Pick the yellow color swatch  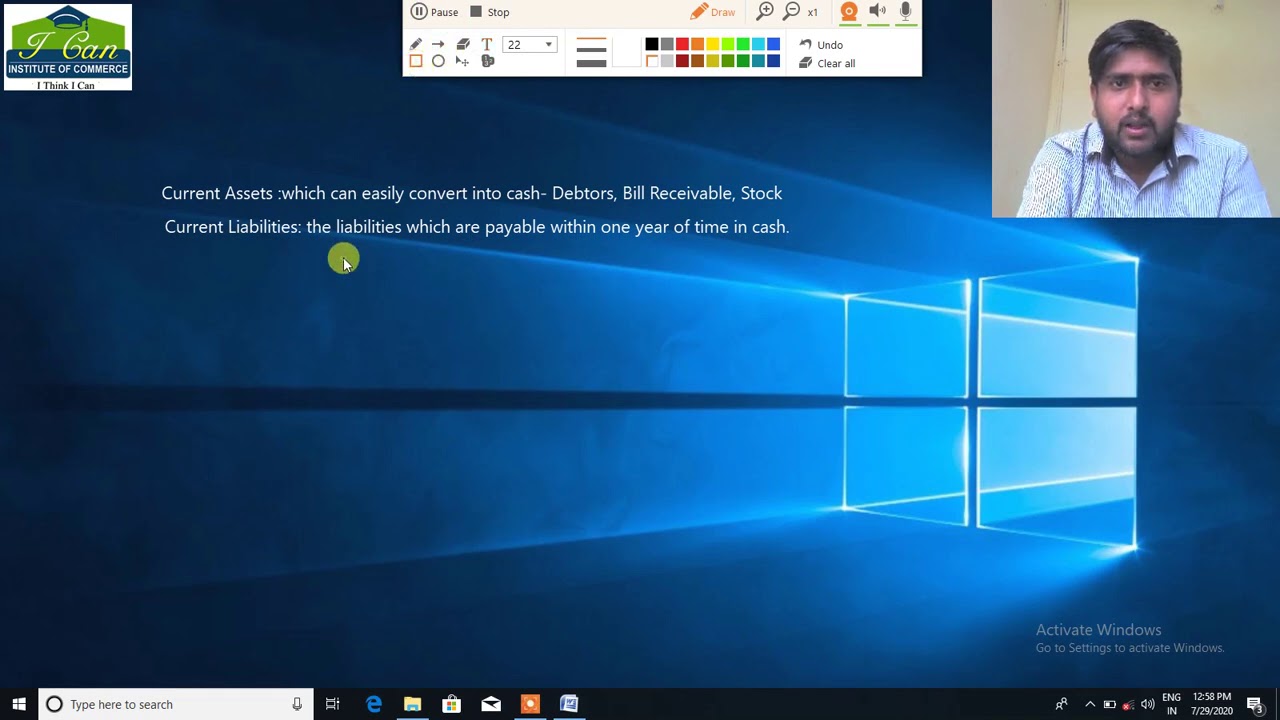(712, 44)
